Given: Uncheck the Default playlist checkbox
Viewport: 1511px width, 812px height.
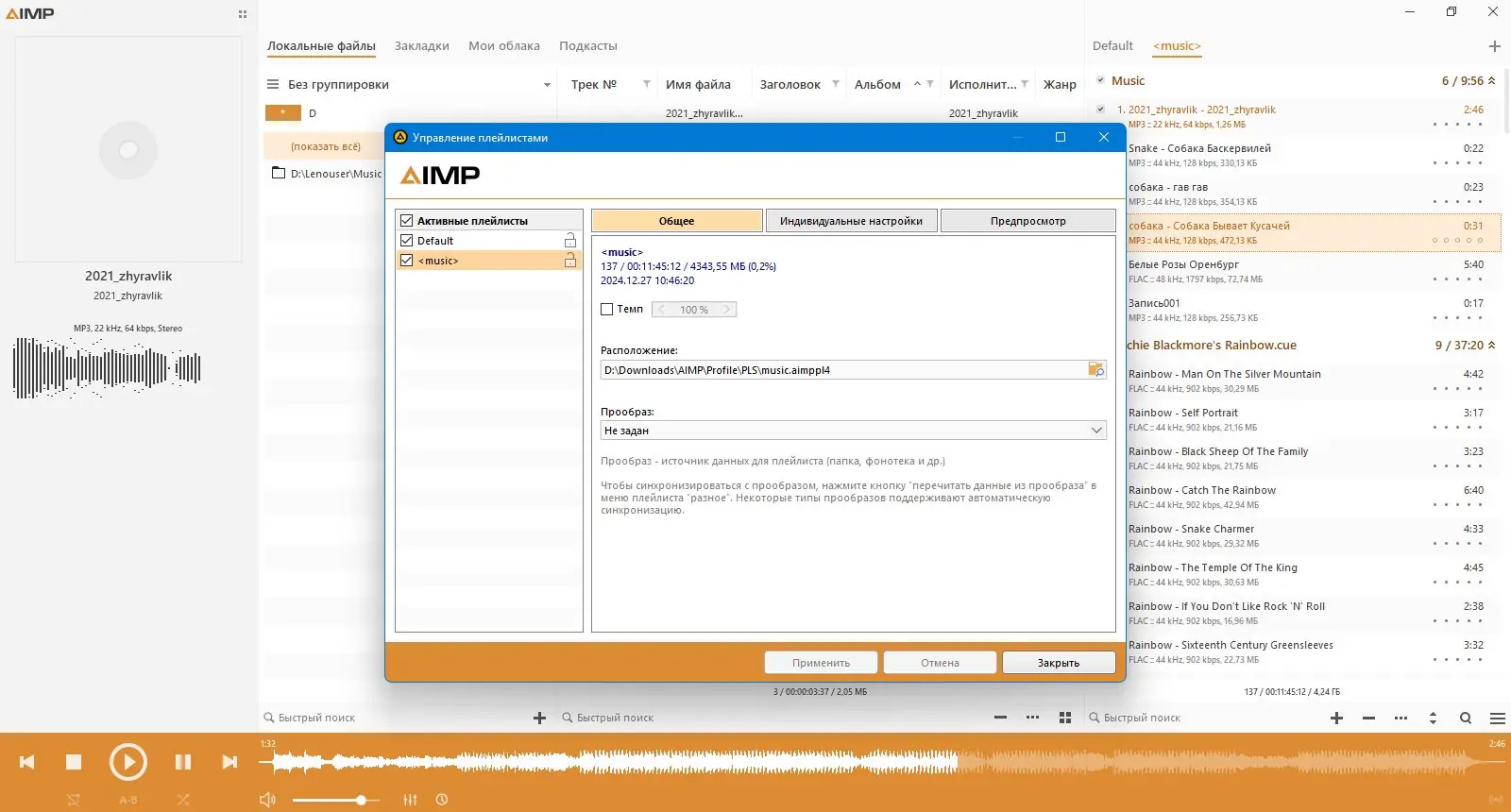Looking at the screenshot, I should coord(407,241).
